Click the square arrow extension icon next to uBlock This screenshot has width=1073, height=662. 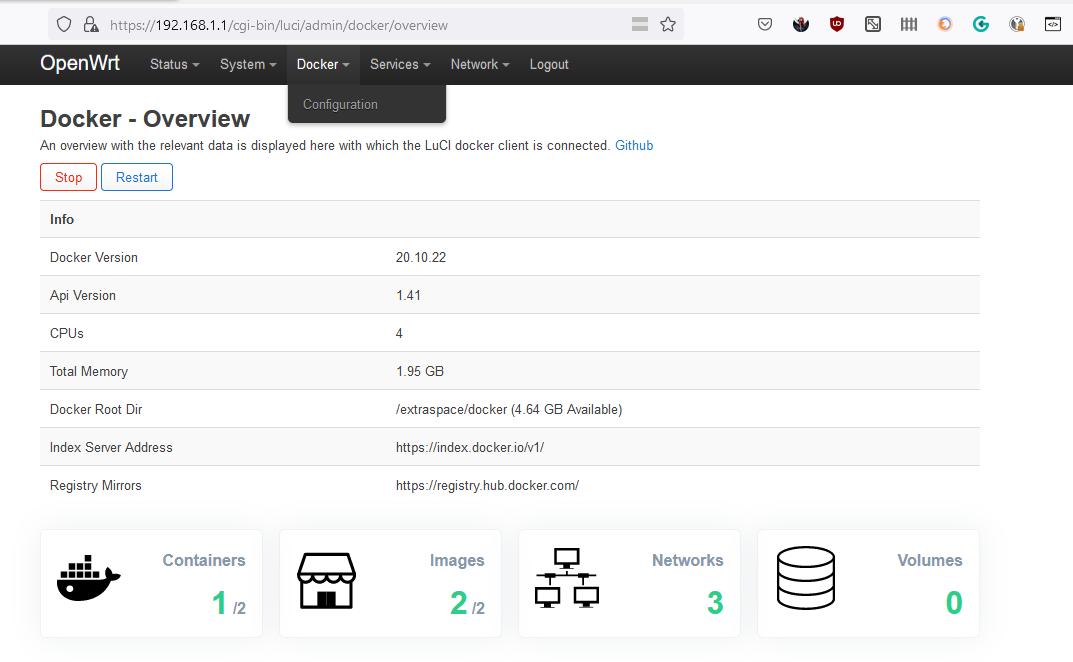point(872,25)
